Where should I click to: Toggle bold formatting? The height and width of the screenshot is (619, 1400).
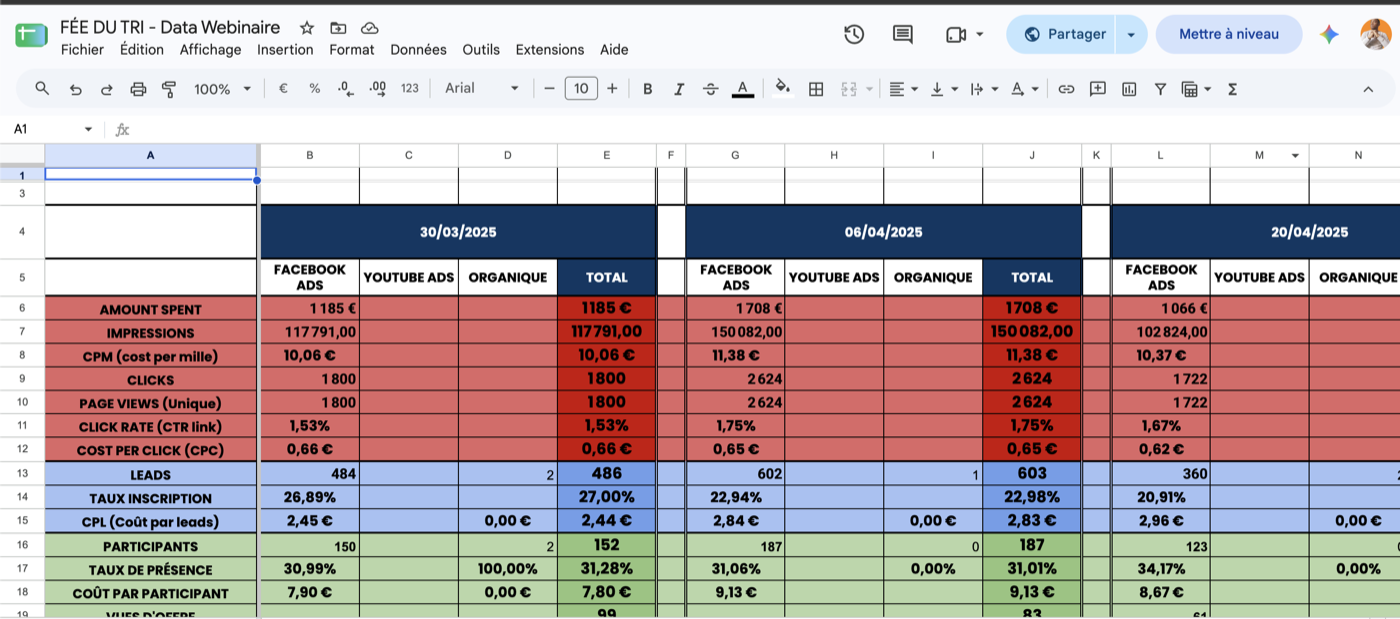click(x=647, y=89)
